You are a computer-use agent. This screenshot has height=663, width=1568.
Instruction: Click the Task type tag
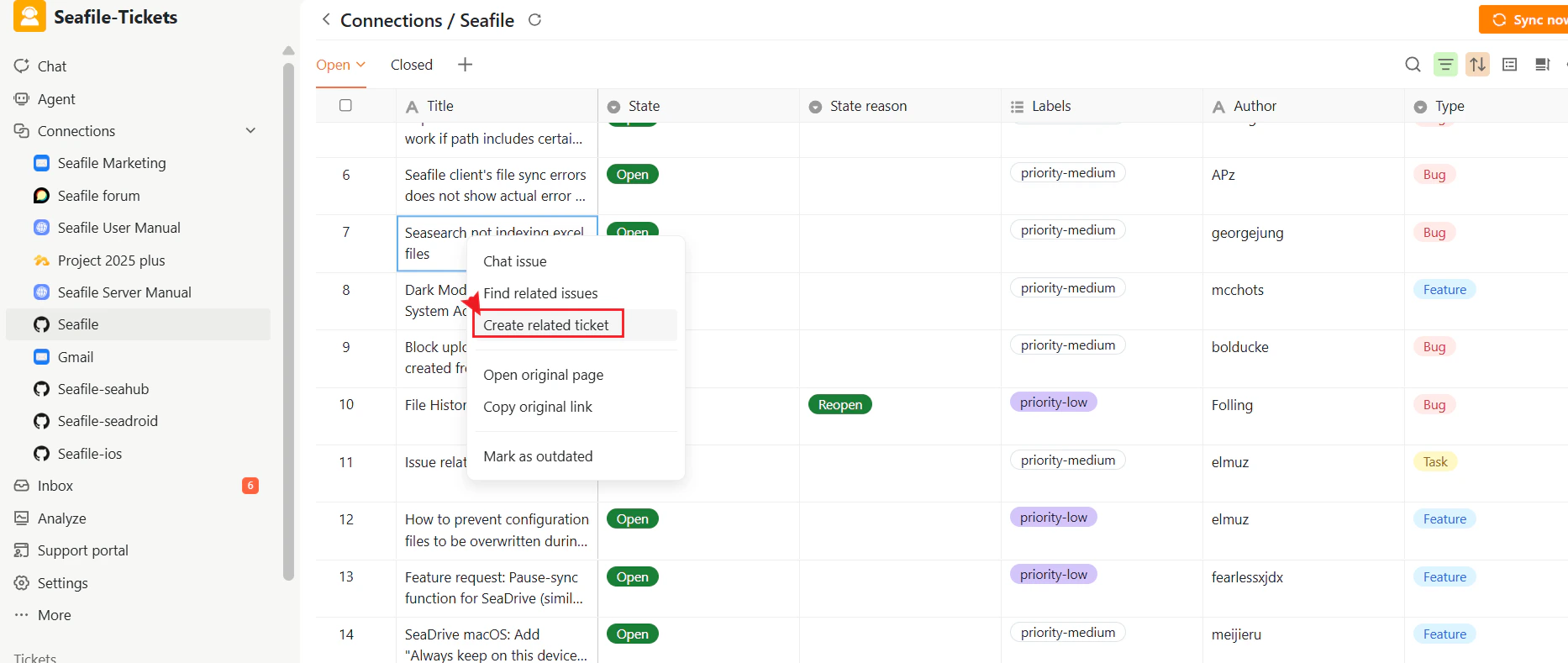click(x=1435, y=462)
